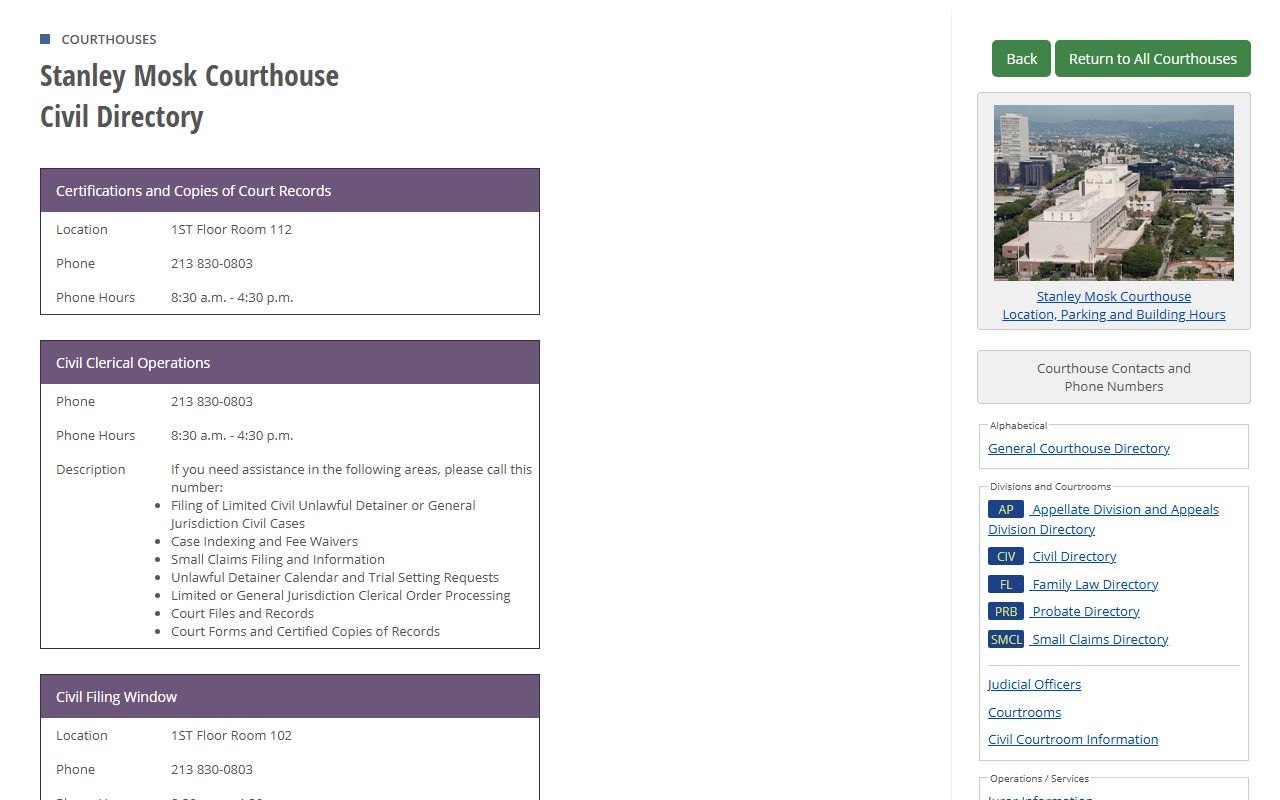
Task: Click the Civil Filing Window header
Action: click(290, 696)
